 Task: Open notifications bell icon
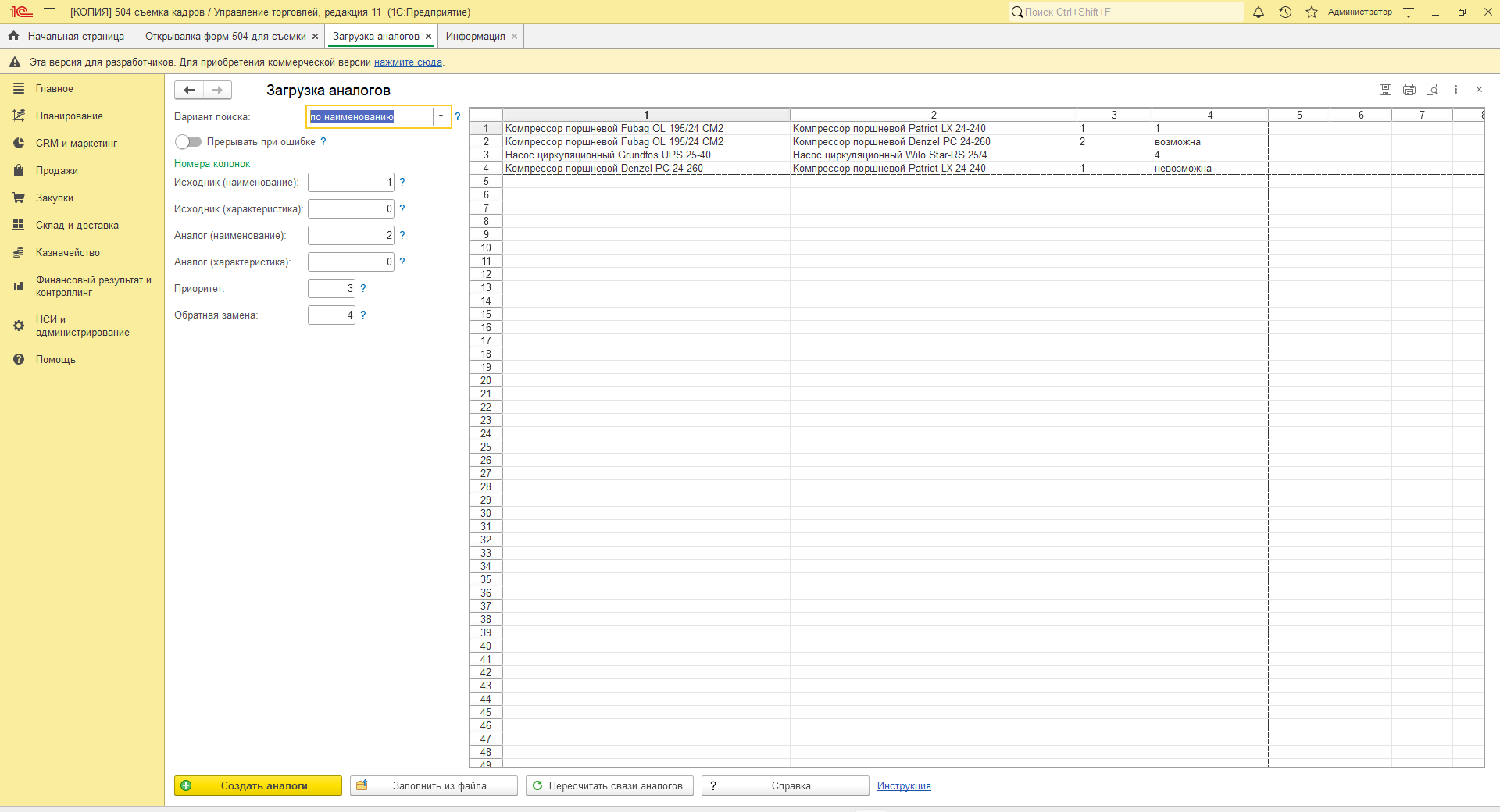[1259, 12]
